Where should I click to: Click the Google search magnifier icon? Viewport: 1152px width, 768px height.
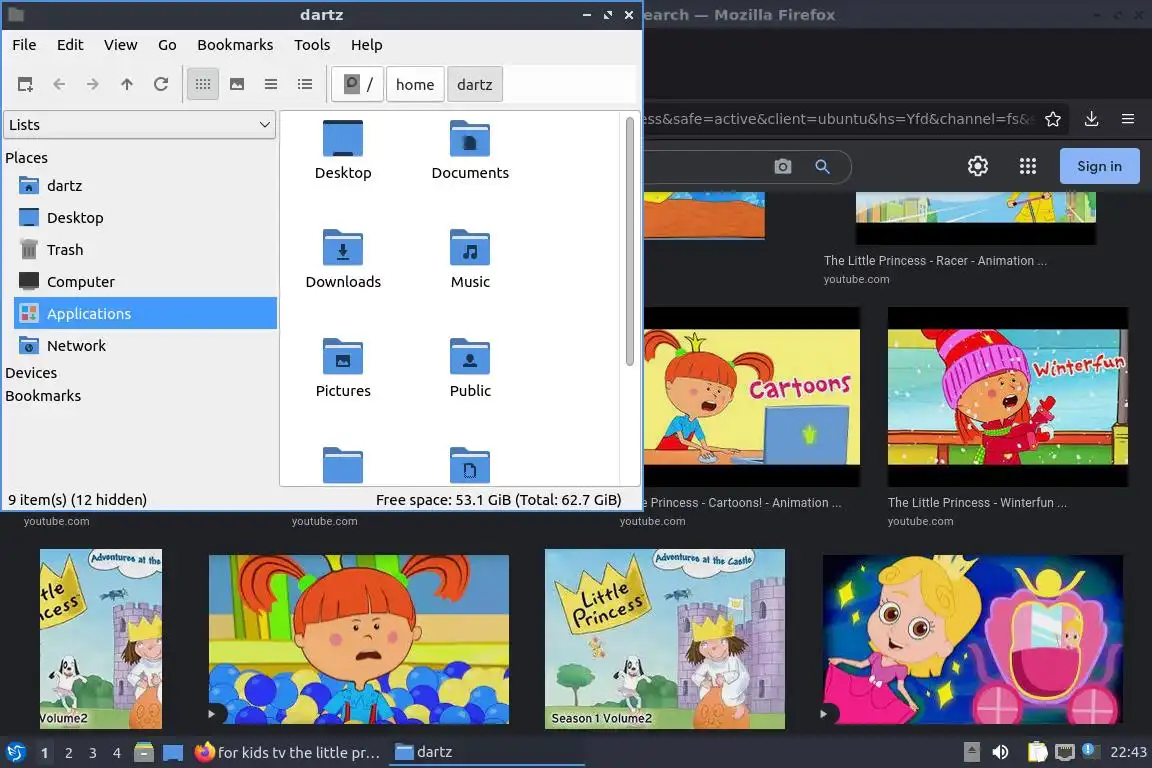(823, 167)
